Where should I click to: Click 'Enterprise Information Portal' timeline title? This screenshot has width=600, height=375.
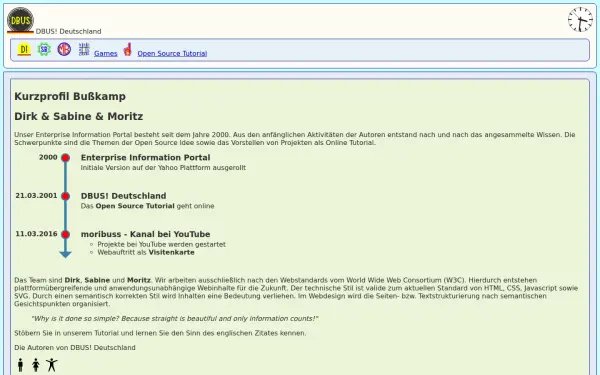click(145, 158)
